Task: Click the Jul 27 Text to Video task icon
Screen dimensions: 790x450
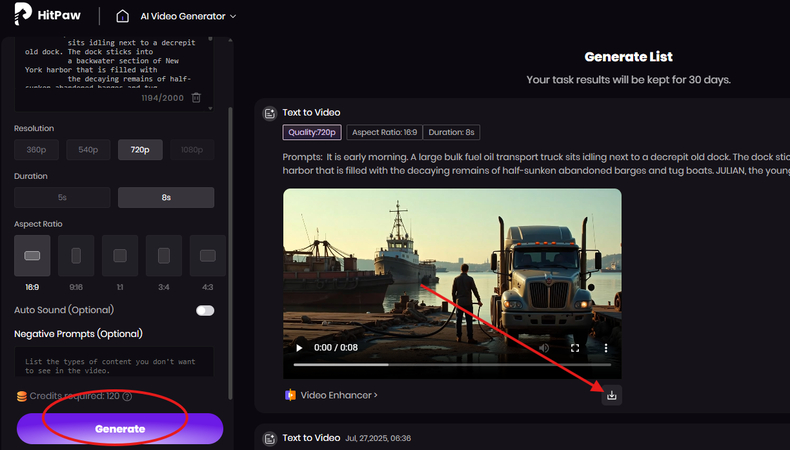Action: click(270, 438)
